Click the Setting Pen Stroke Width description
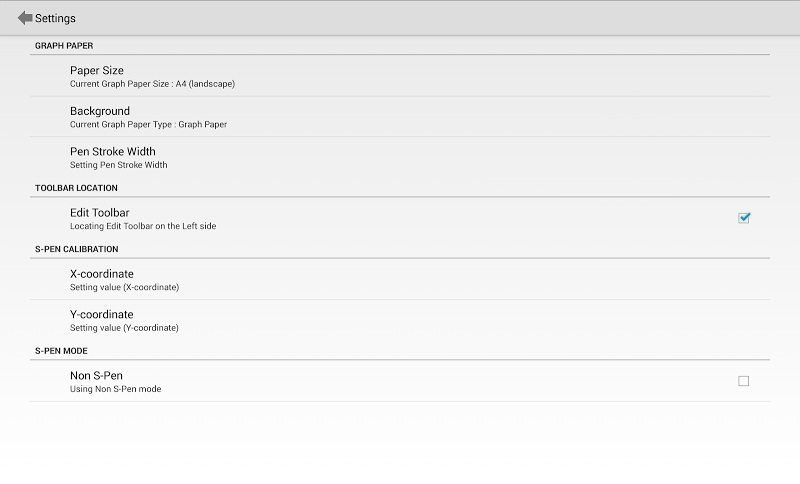The image size is (800, 484). pyautogui.click(x=118, y=165)
